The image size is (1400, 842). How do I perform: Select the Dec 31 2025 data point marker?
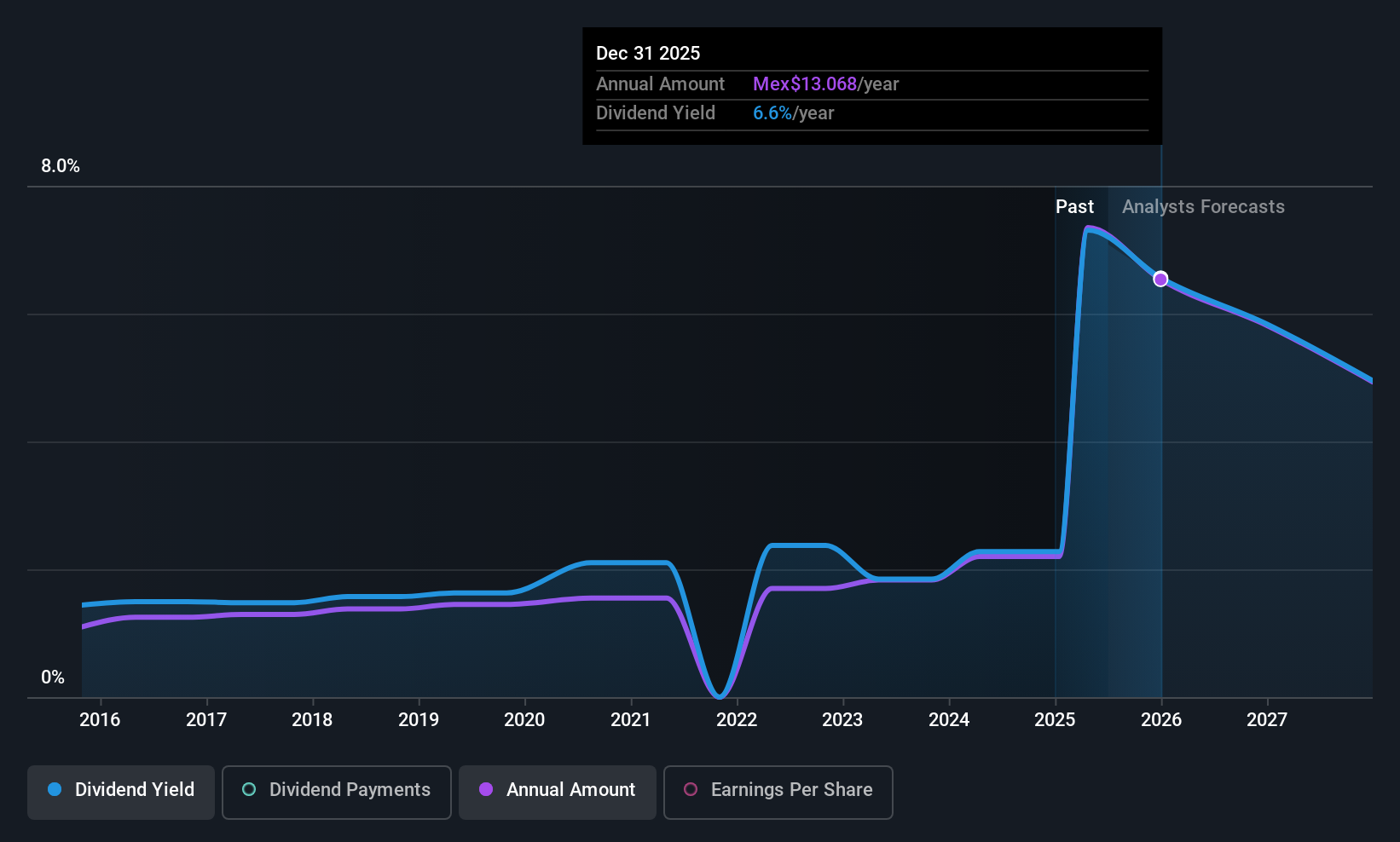pyautogui.click(x=1160, y=280)
